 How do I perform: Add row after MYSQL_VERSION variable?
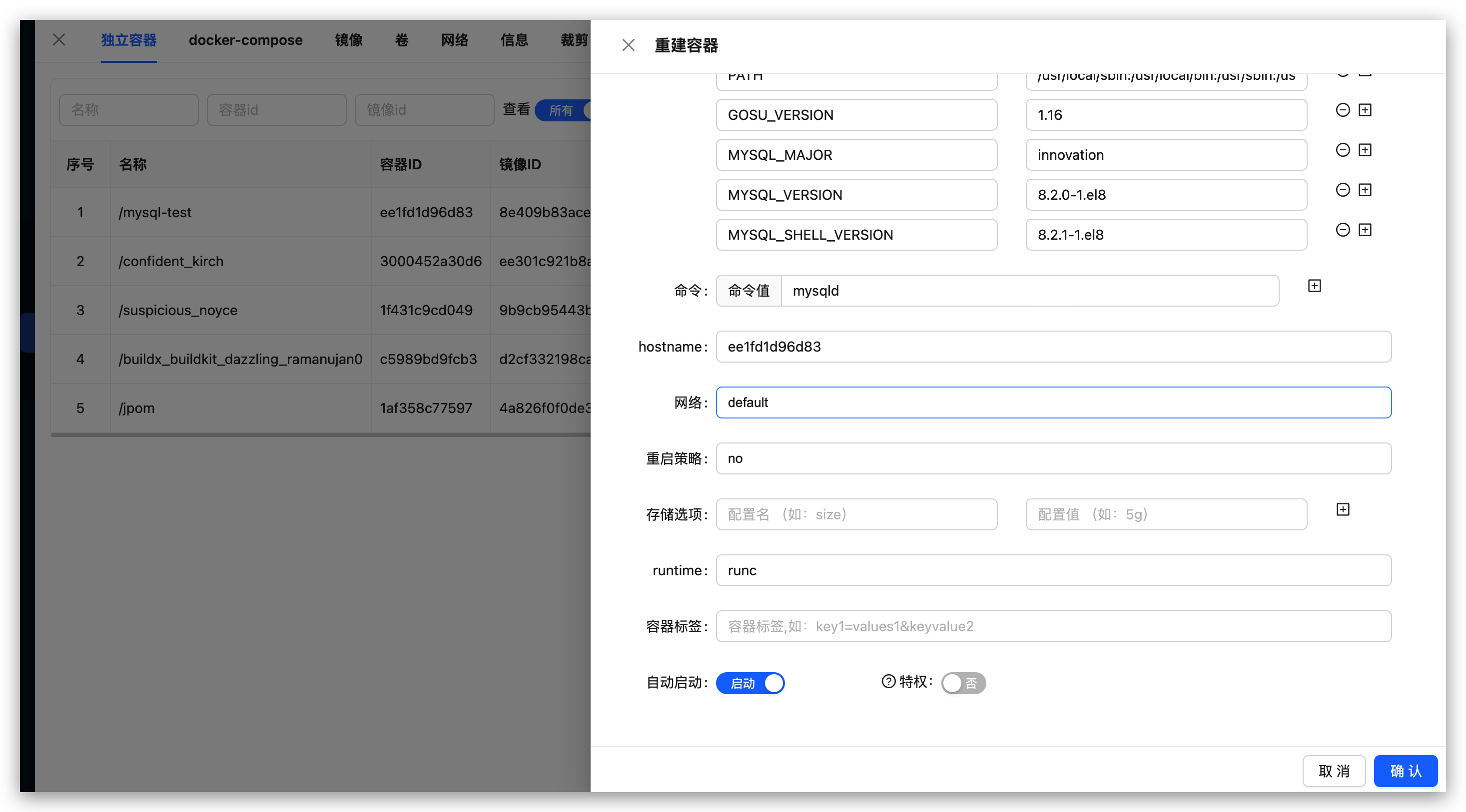(1365, 190)
